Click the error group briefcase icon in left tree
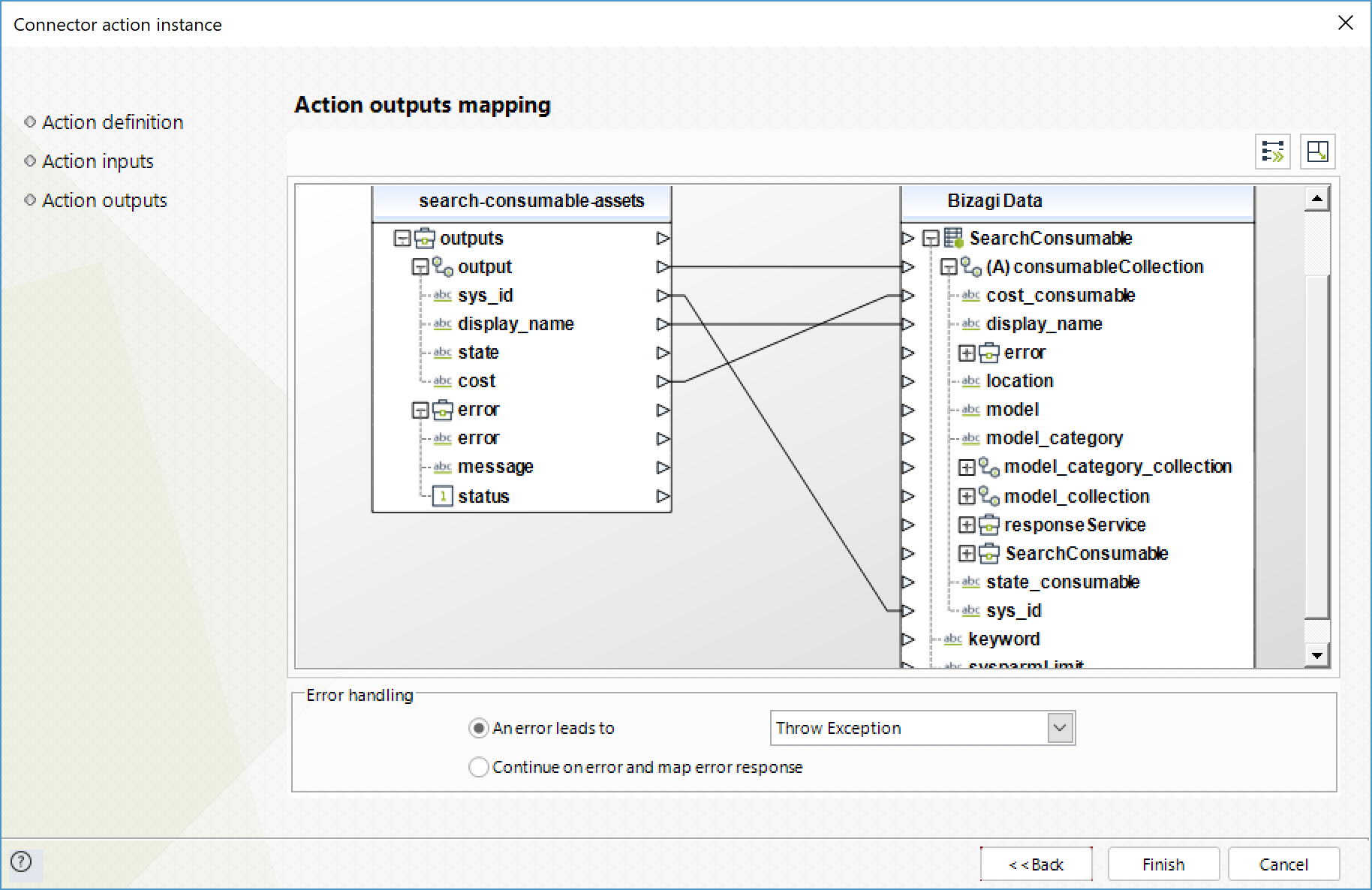Viewport: 1372px width, 890px height. [443, 410]
